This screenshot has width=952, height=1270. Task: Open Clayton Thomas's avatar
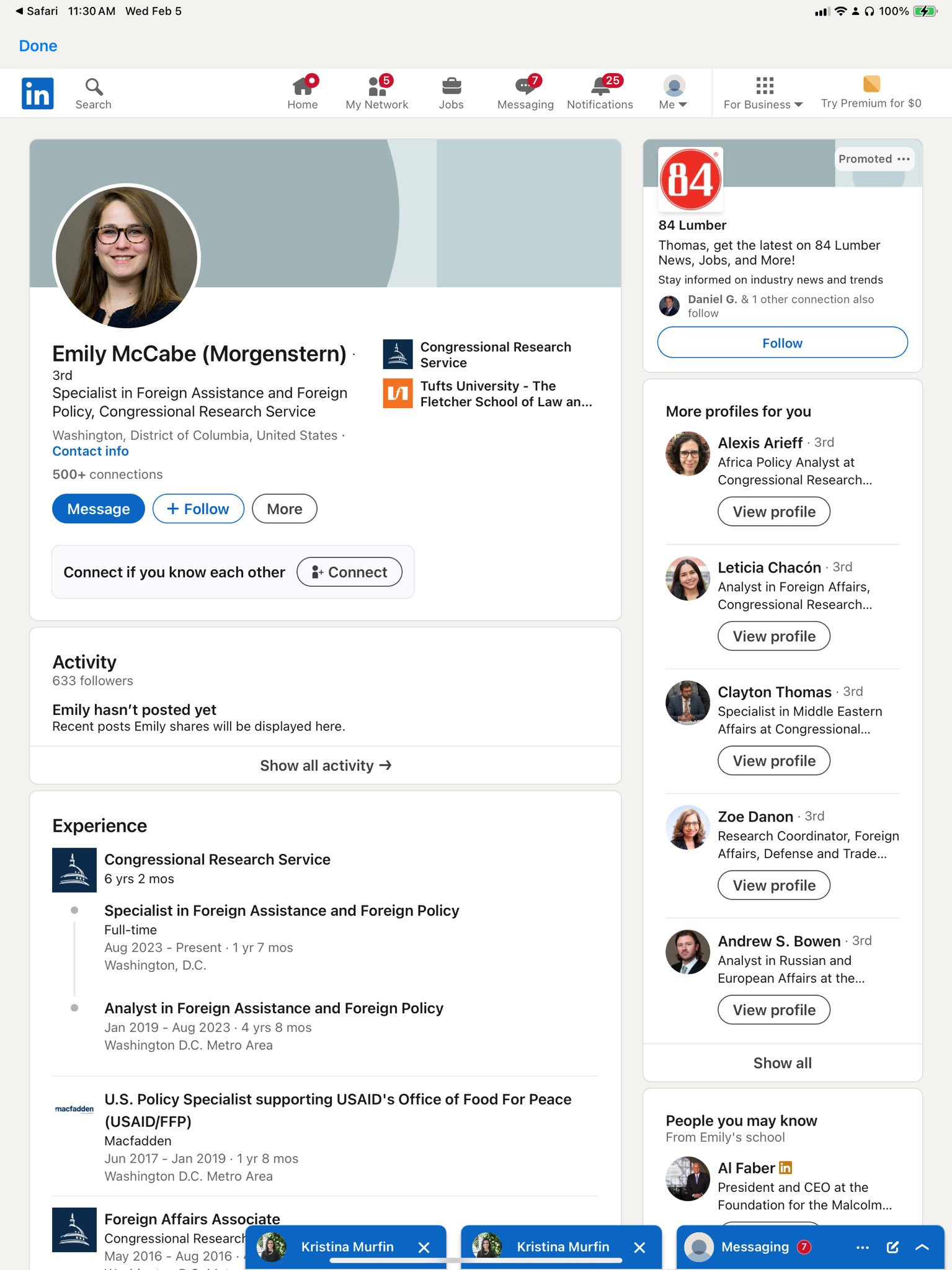point(688,703)
